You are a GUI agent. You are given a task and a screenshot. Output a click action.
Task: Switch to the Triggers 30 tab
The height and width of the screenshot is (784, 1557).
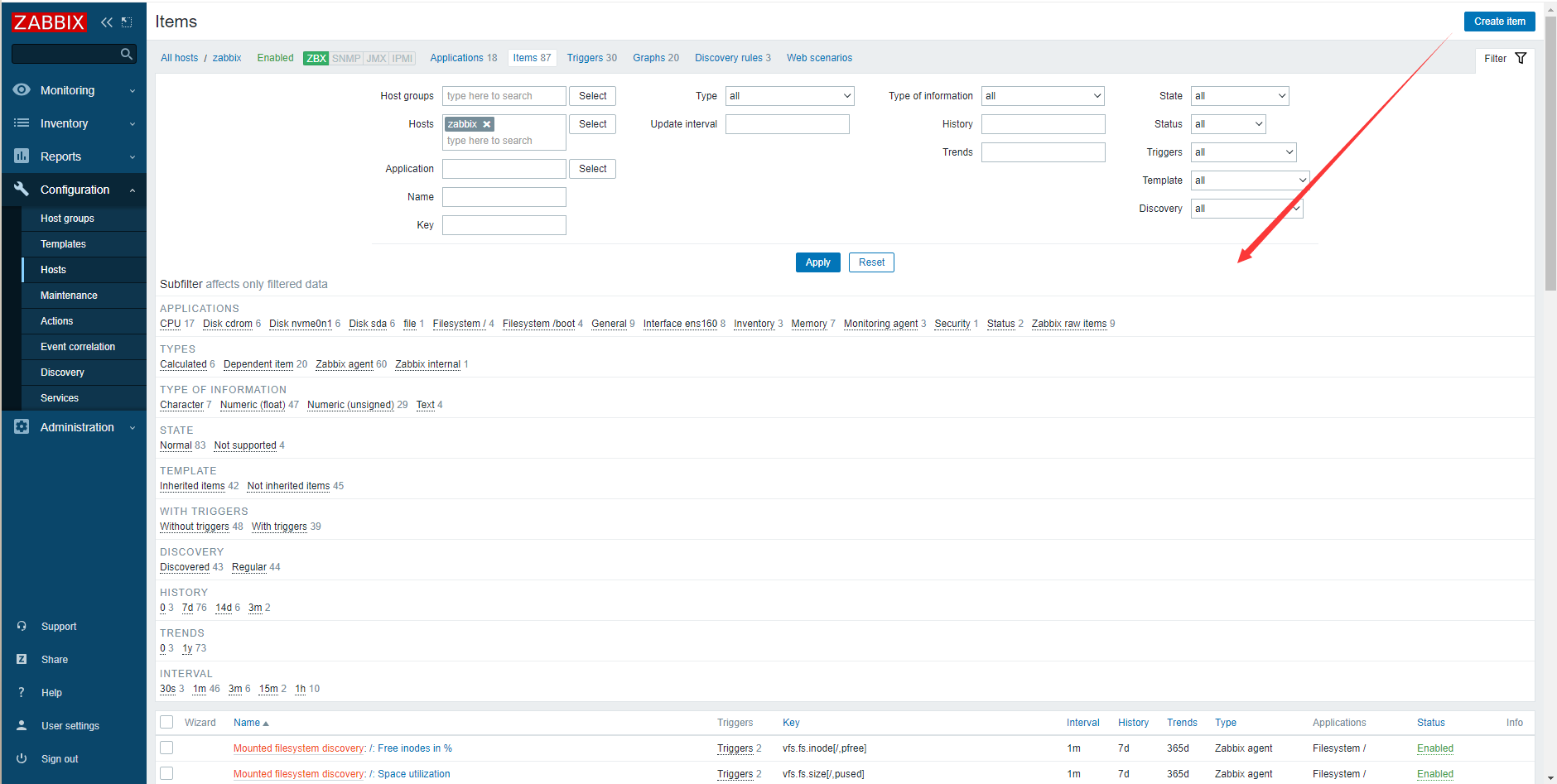(591, 58)
